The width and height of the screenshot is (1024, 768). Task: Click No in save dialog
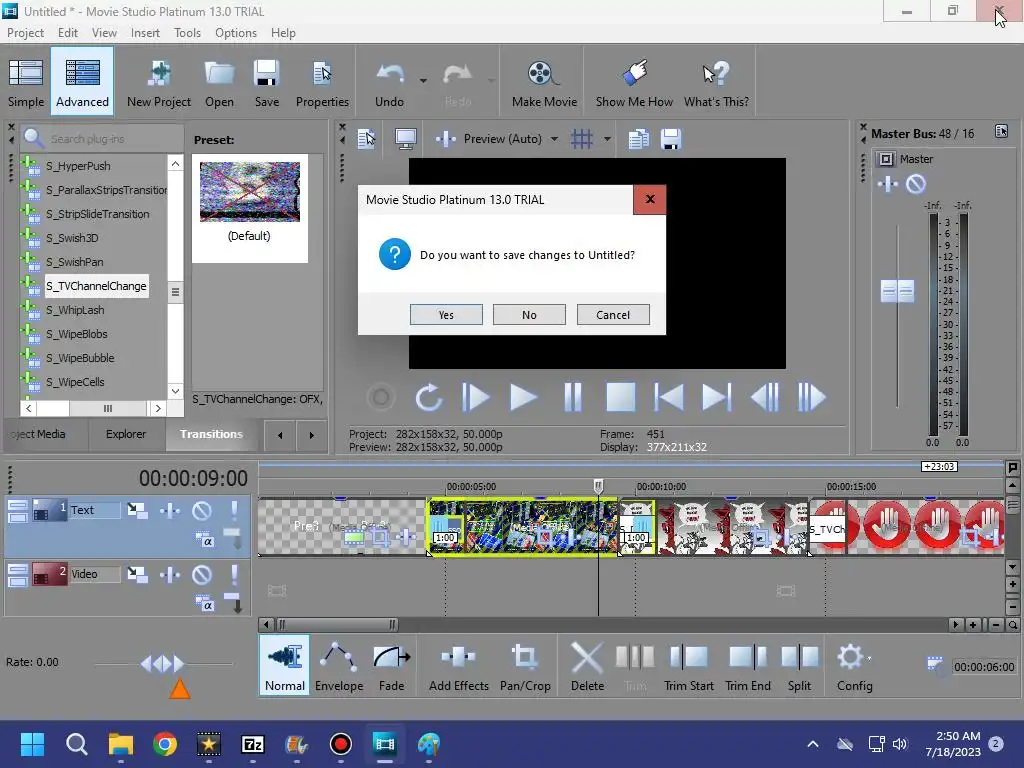click(x=529, y=315)
